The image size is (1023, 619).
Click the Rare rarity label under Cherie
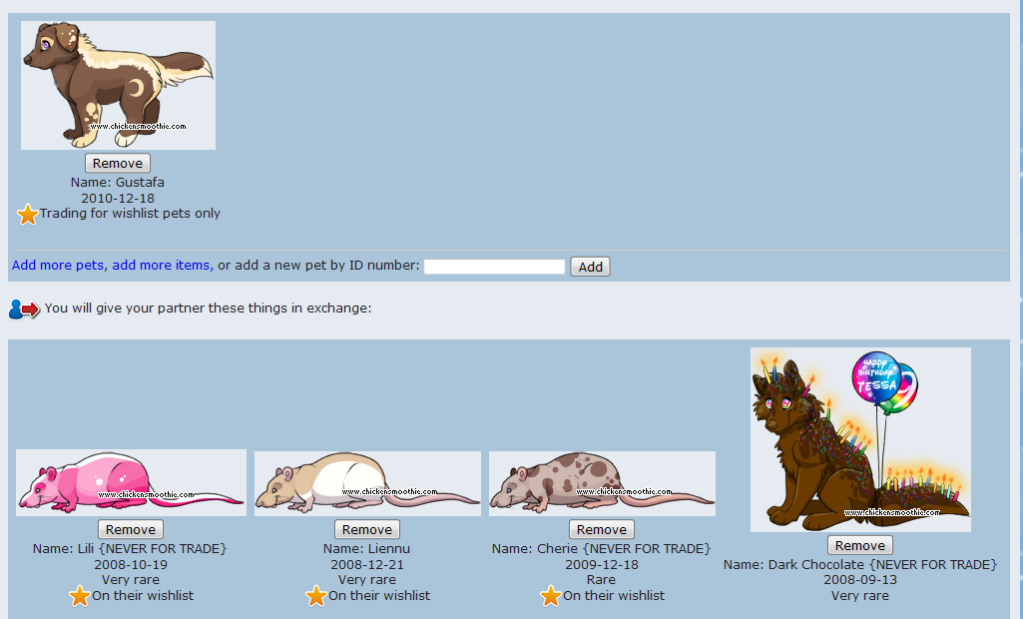coord(601,579)
